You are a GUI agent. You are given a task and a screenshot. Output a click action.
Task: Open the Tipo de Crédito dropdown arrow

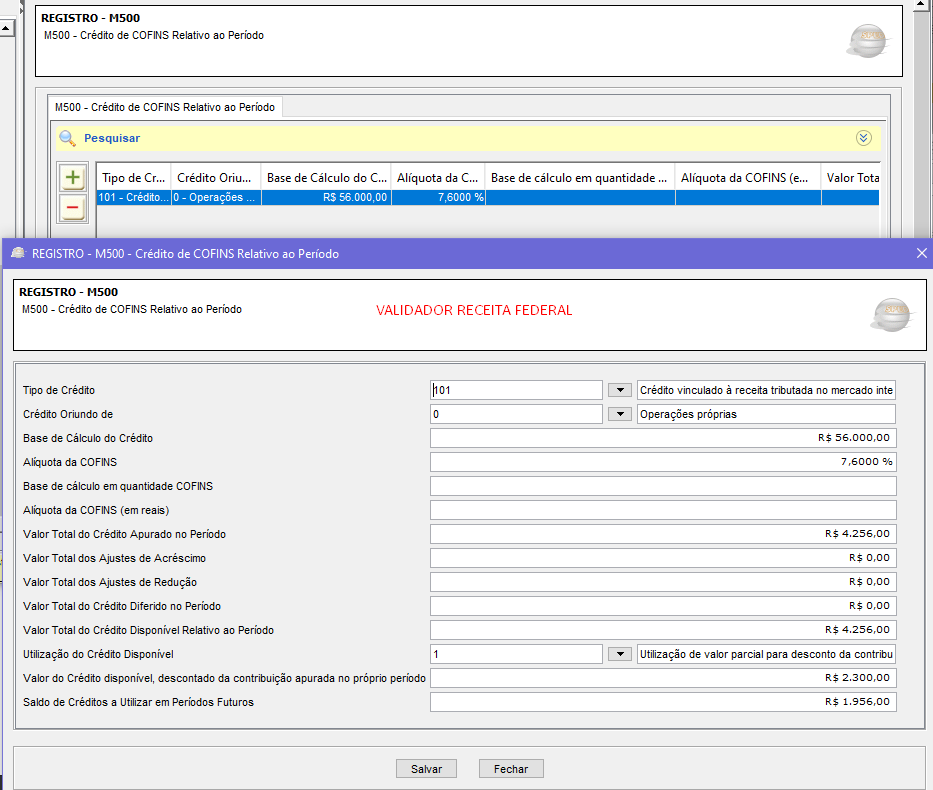tap(620, 390)
